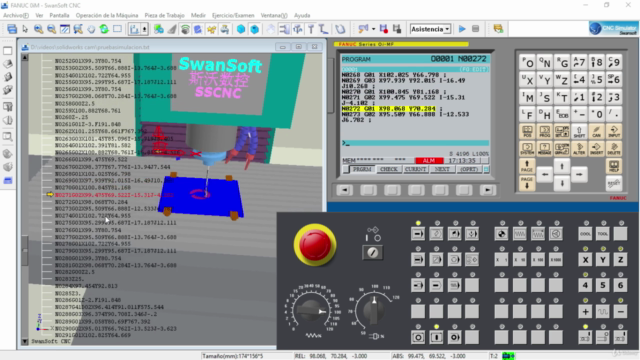Click scroll down arrow in program list
The height and width of the screenshot is (360, 640).
(25, 341)
